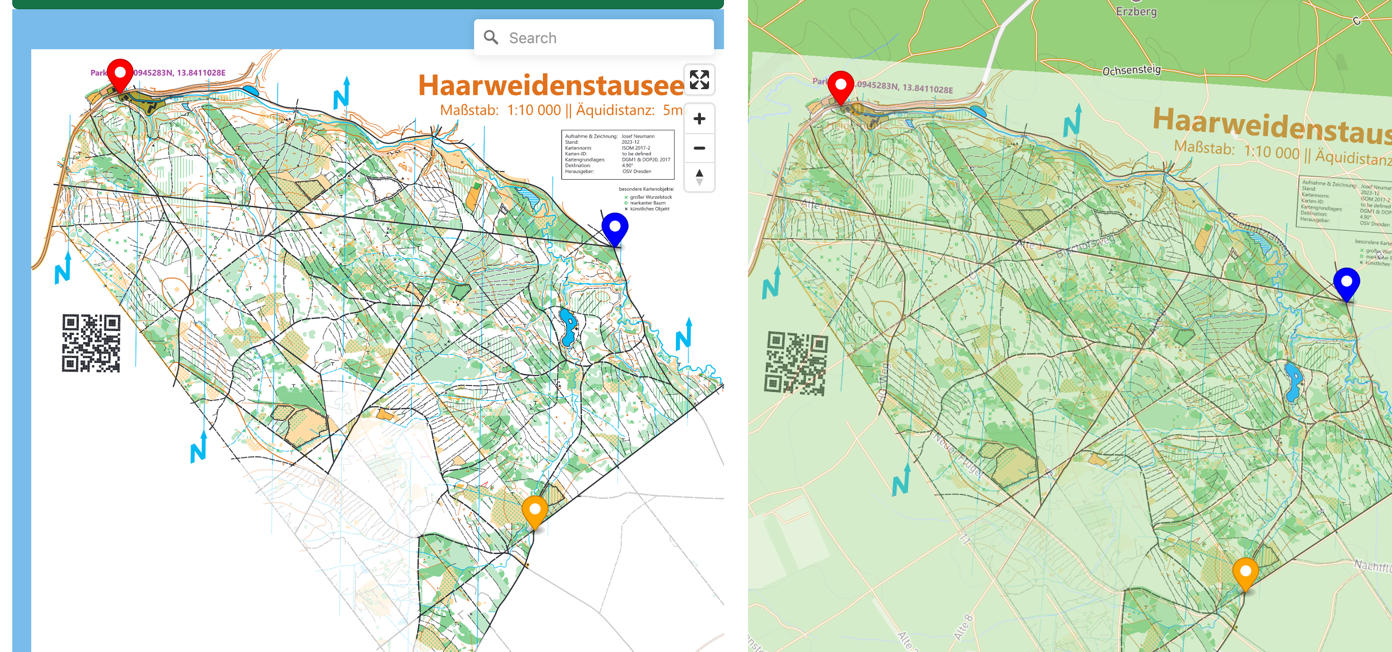Zoom out using the minus button
Screen dimensions: 1392x652
click(699, 148)
